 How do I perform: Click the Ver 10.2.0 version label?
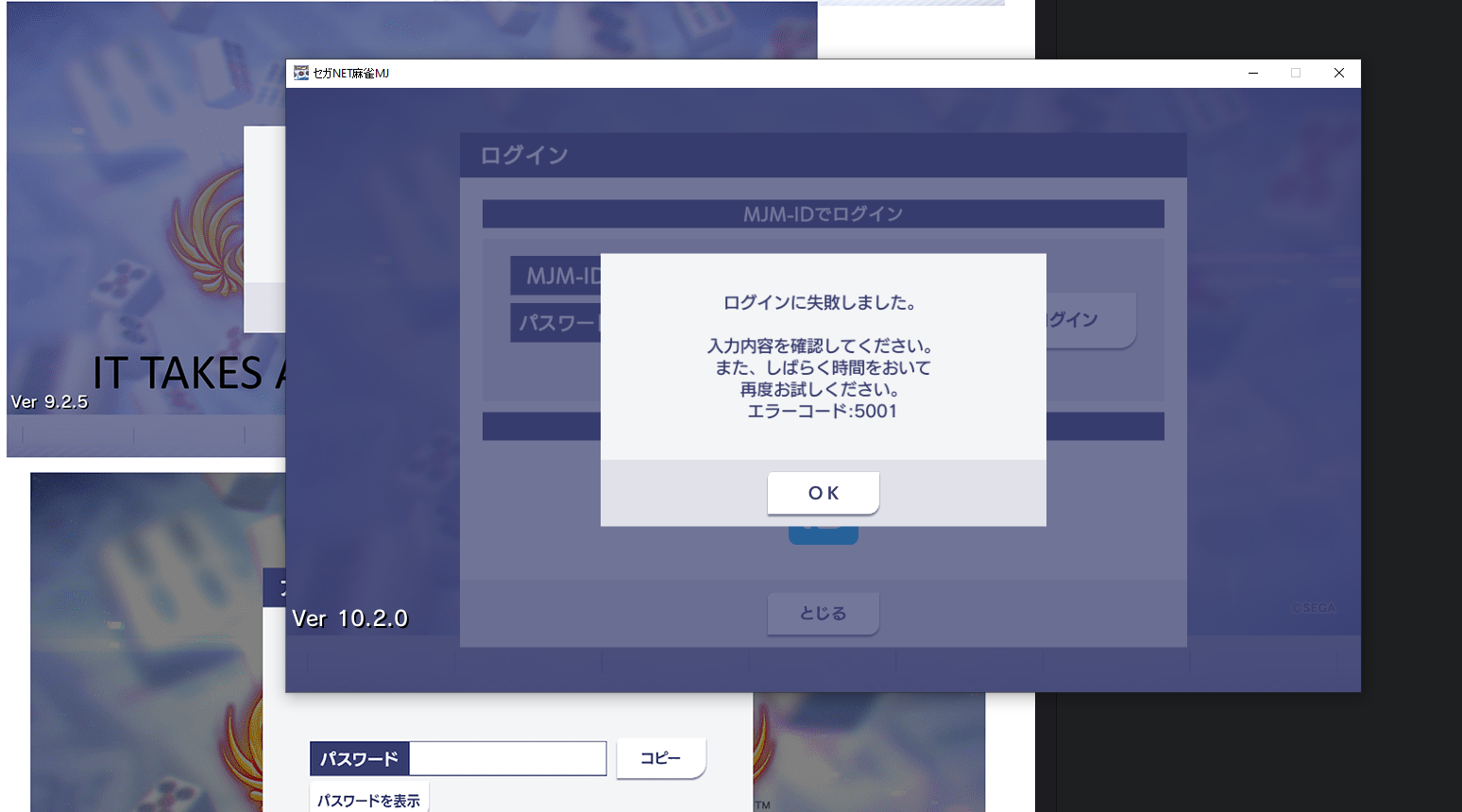tap(350, 618)
